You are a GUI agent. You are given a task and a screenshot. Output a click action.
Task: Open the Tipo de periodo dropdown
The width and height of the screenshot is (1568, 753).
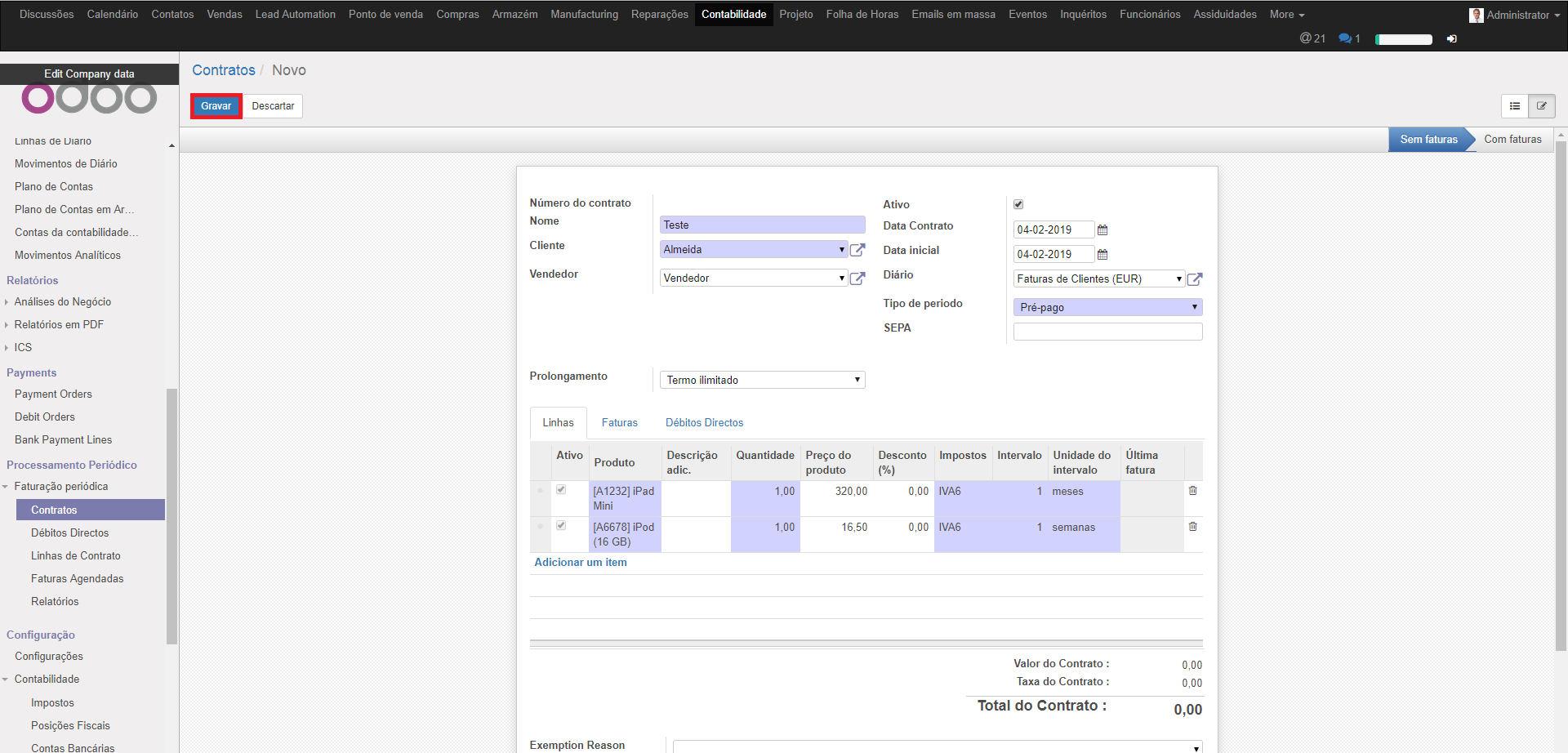pos(1107,308)
